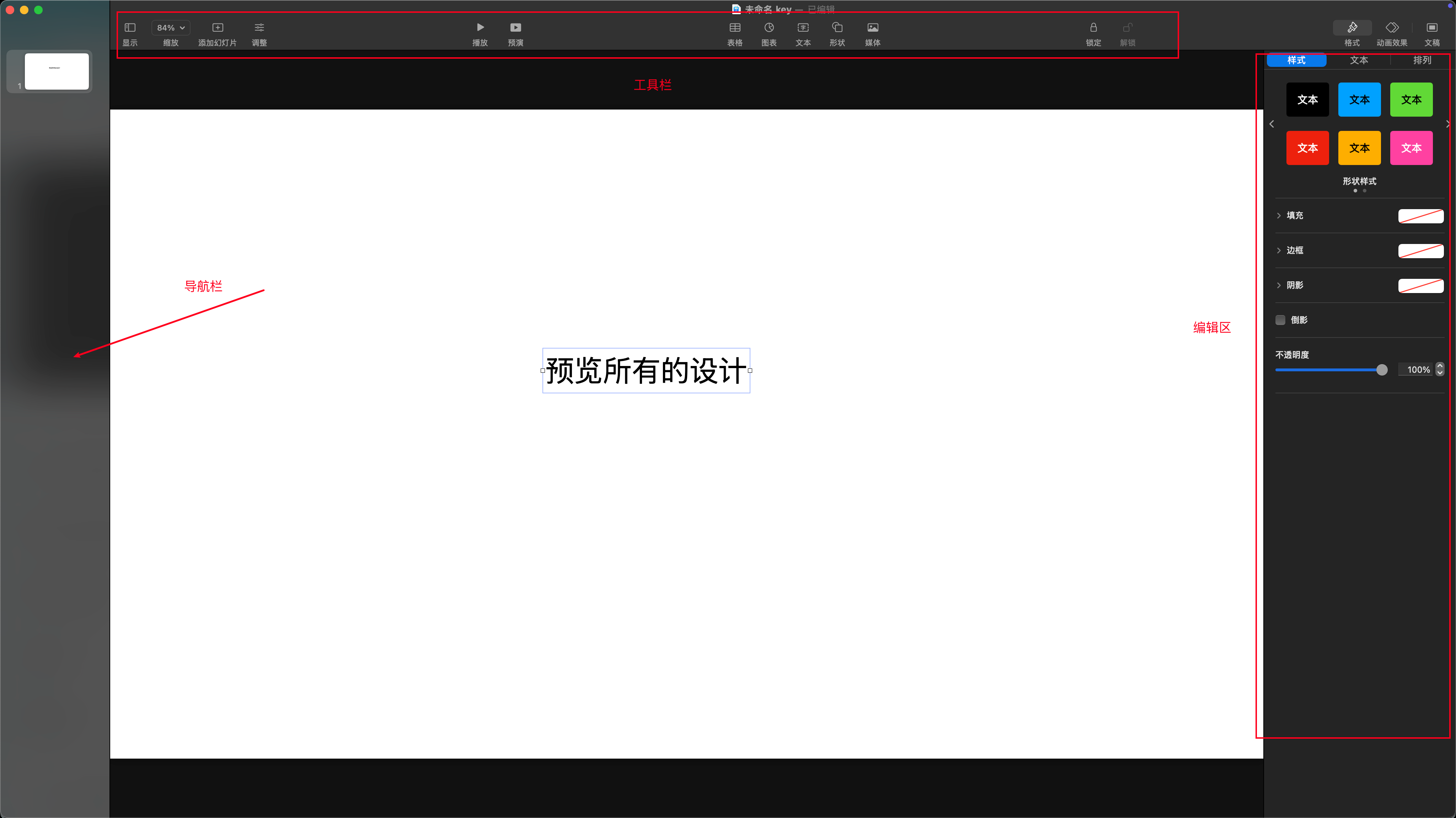The image size is (1456, 818).
Task: Click the Lock (锁定) icon
Action: coord(1093,28)
